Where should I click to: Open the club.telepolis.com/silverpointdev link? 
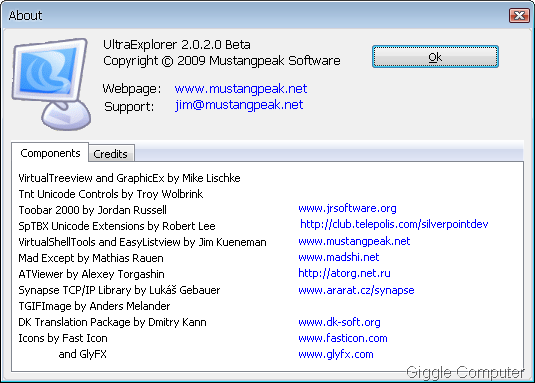tap(394, 224)
